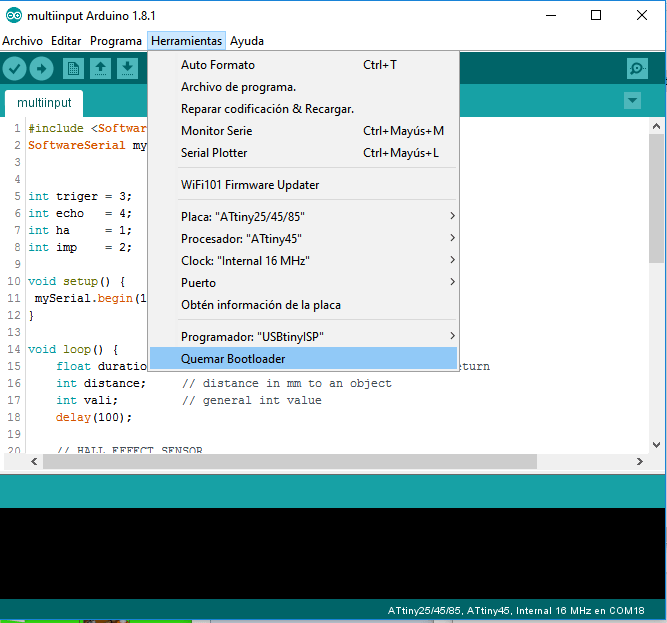Click the Arduino logo in title bar
Screen dimensions: 667x623
pos(14,16)
